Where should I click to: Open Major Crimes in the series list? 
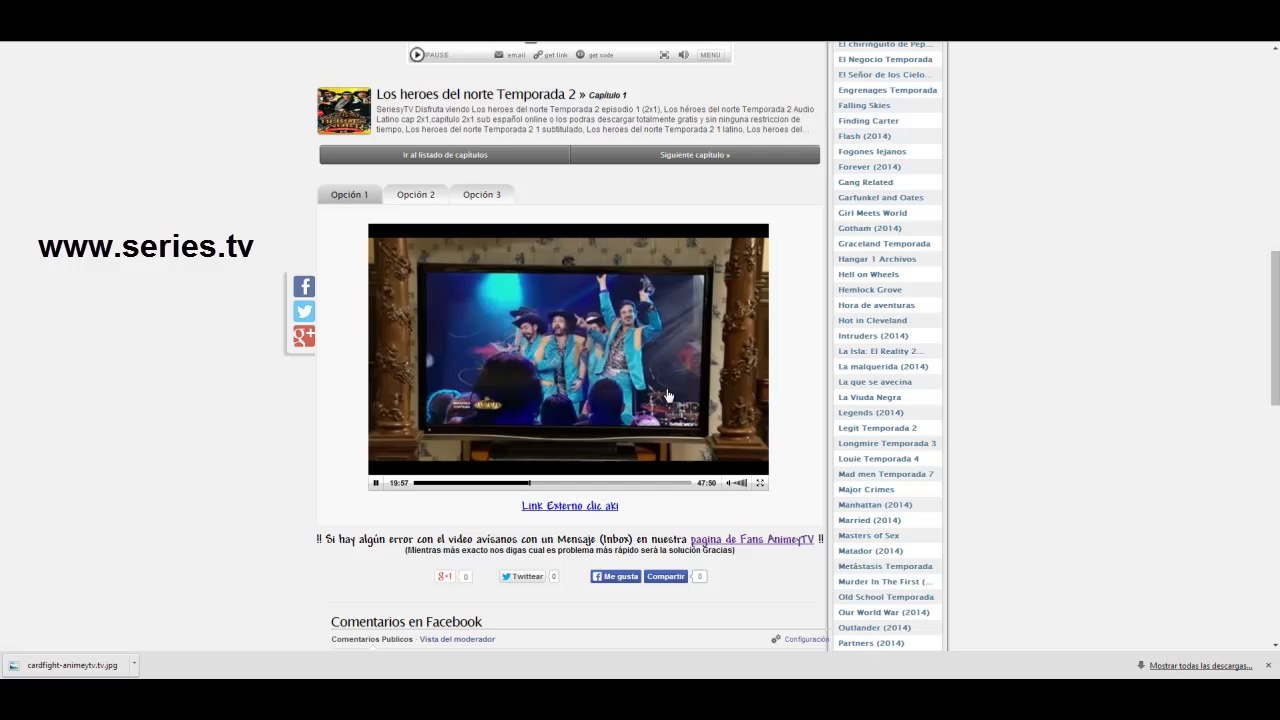[866, 490]
